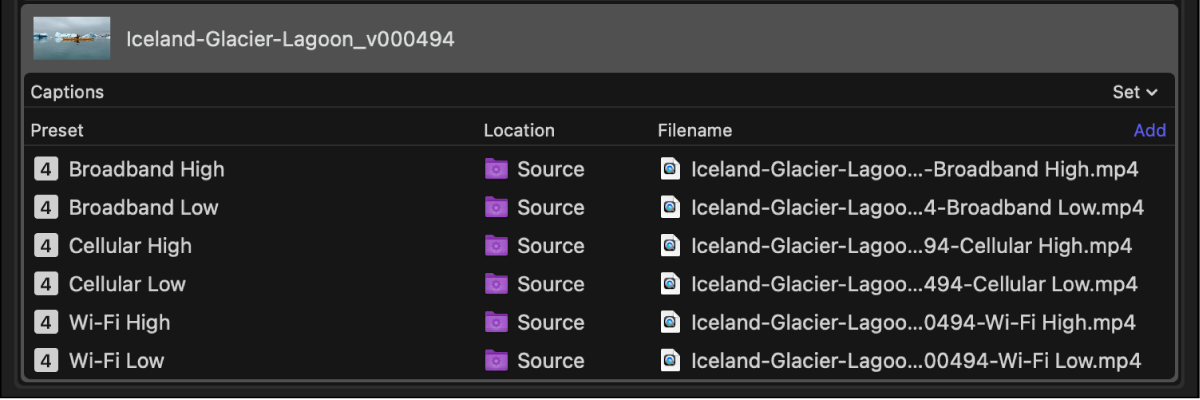Click the Source location for Broadband High

[x=550, y=169]
